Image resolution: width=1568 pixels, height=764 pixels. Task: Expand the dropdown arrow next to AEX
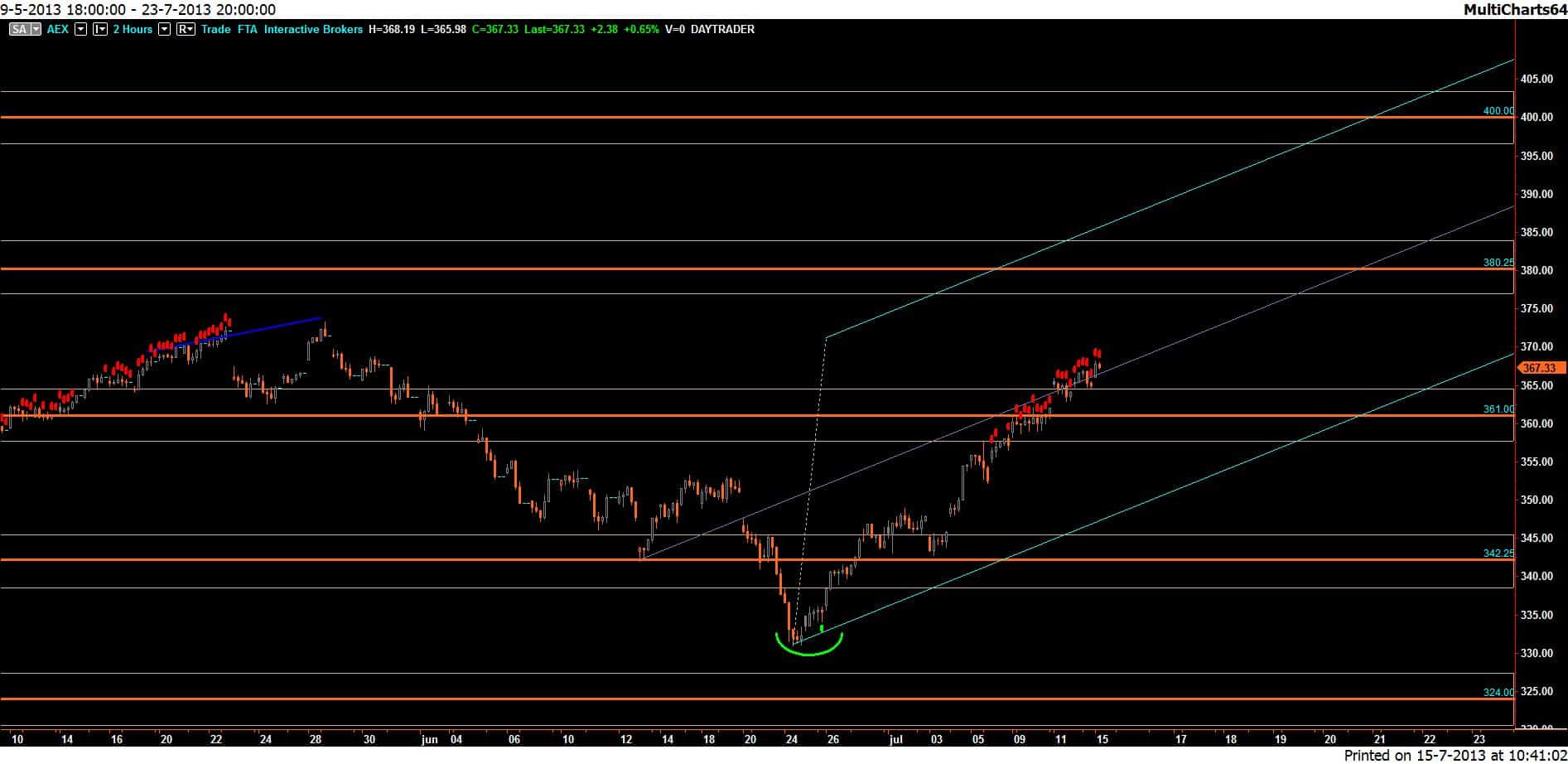click(x=80, y=29)
